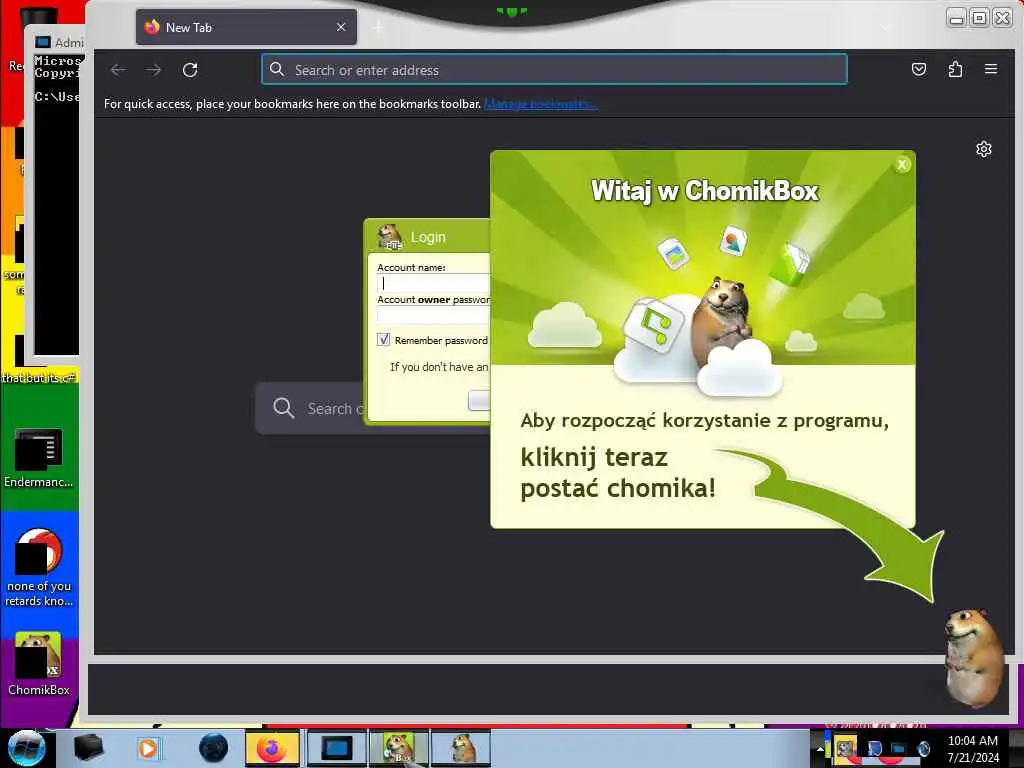Click the second hamster taskbar button
The image size is (1024, 768).
[x=461, y=748]
